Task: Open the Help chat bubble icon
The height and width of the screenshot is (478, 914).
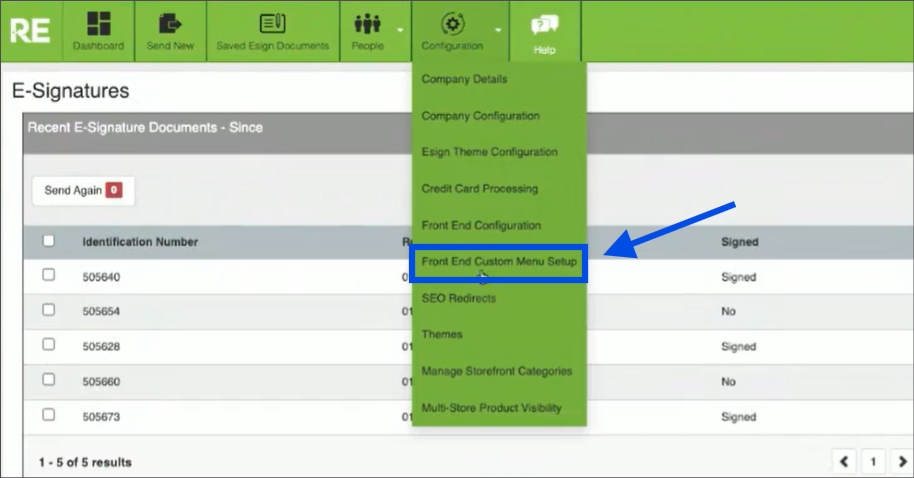Action: 544,26
